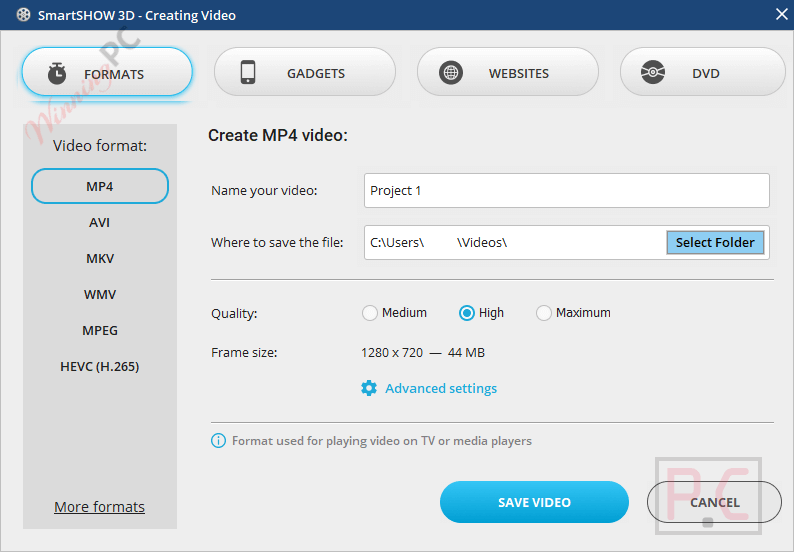Click the disc icon on DVD tab
The height and width of the screenshot is (552, 794).
(x=653, y=72)
